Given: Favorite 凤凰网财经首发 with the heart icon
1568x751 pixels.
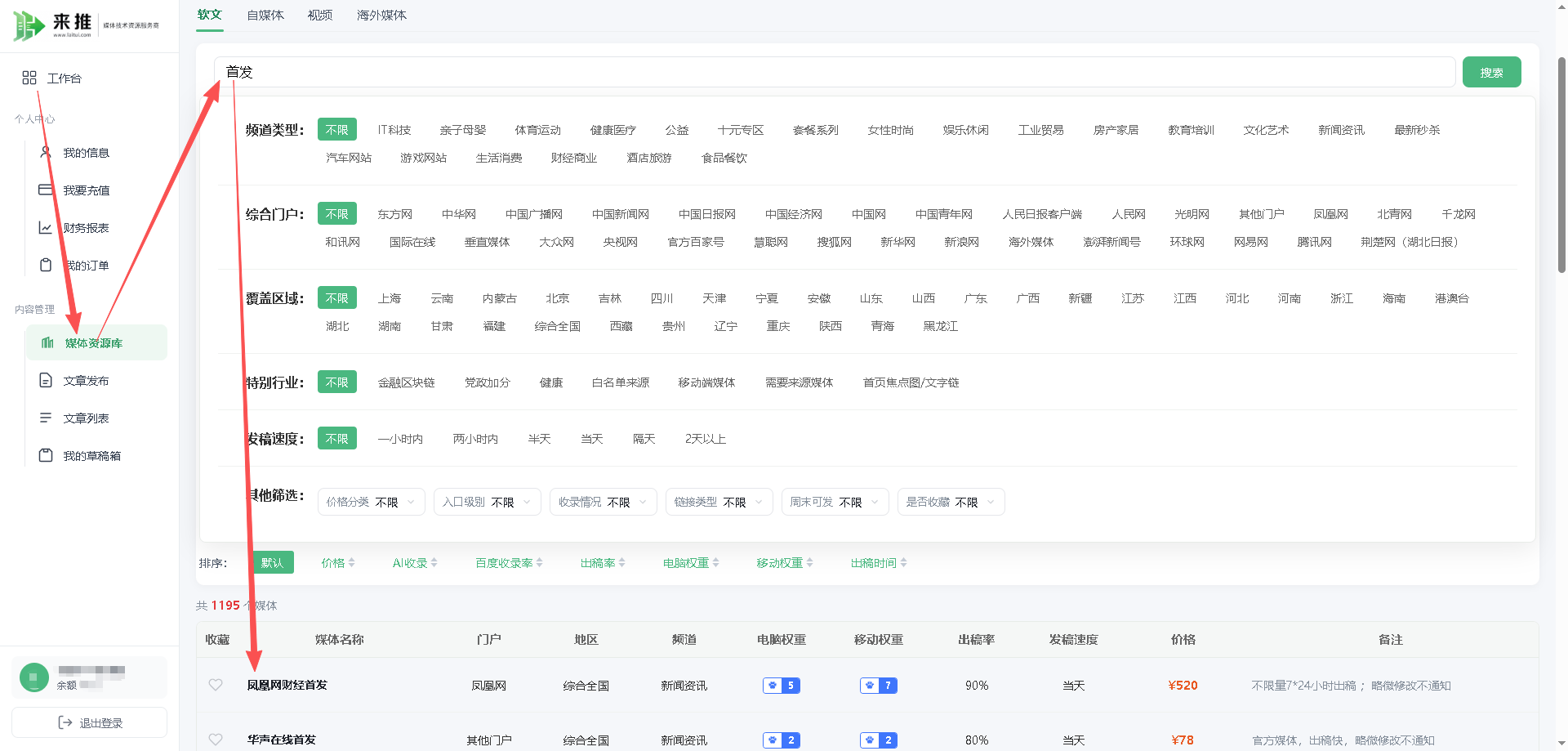Looking at the screenshot, I should [x=216, y=685].
